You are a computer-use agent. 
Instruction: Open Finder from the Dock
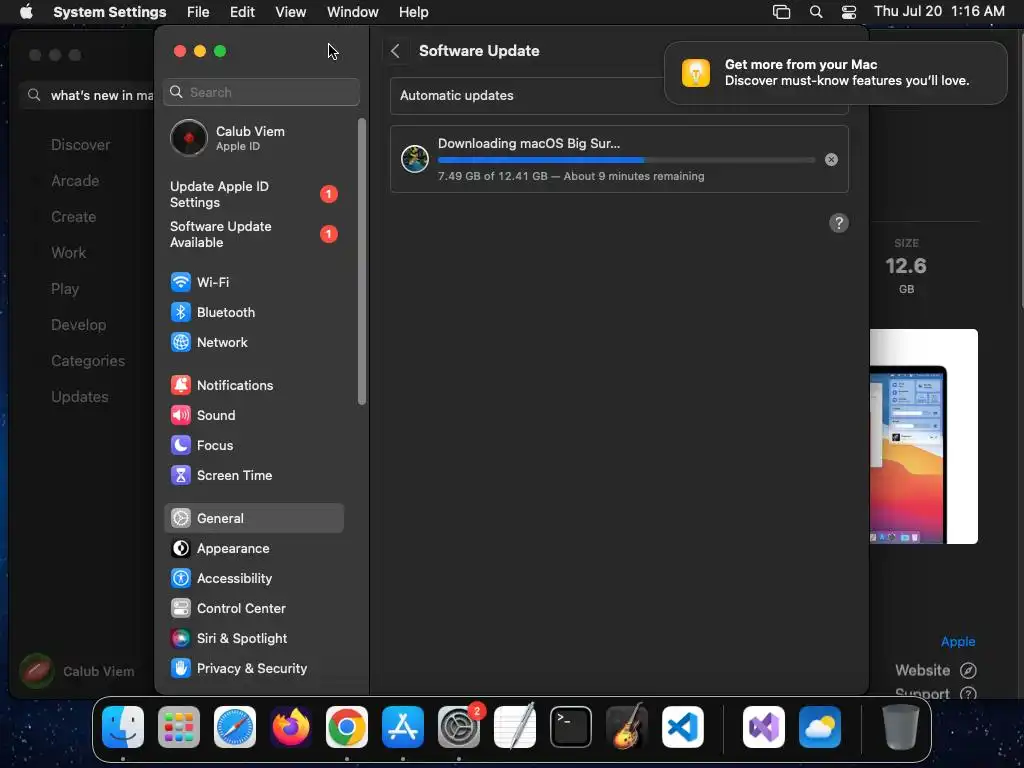[123, 727]
